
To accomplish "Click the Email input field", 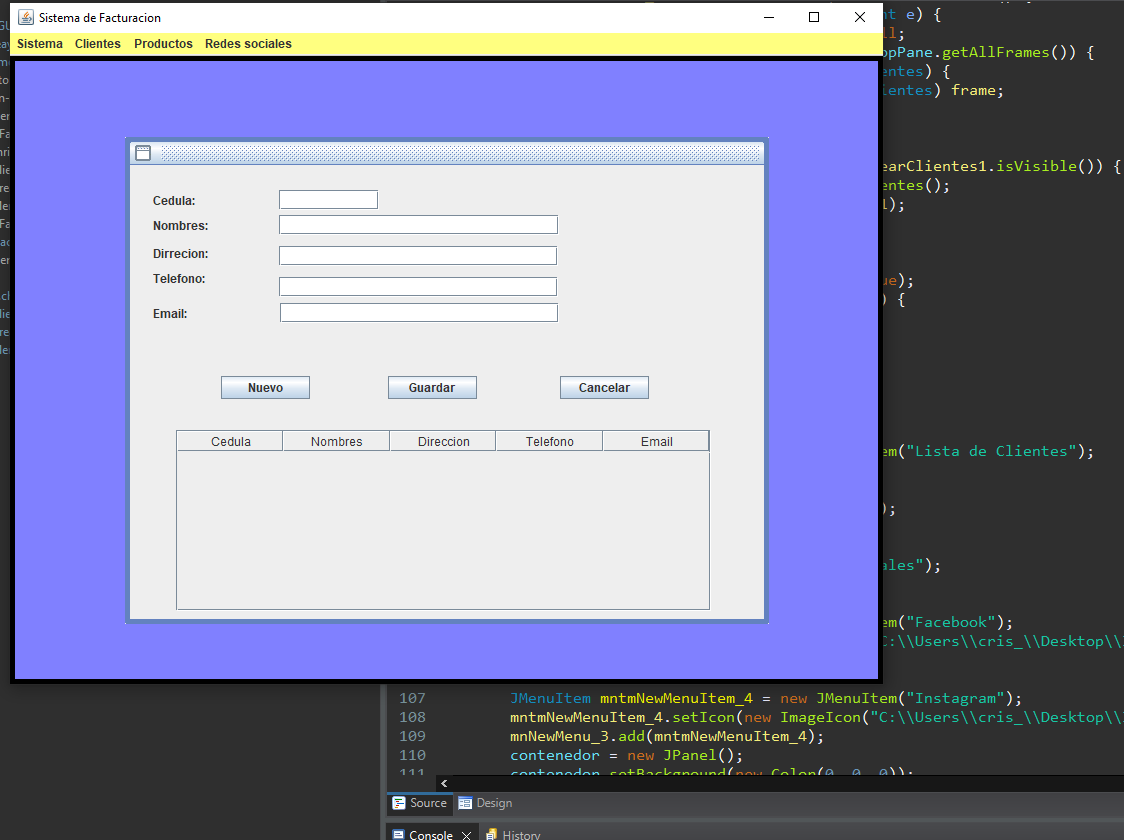I will pos(418,312).
